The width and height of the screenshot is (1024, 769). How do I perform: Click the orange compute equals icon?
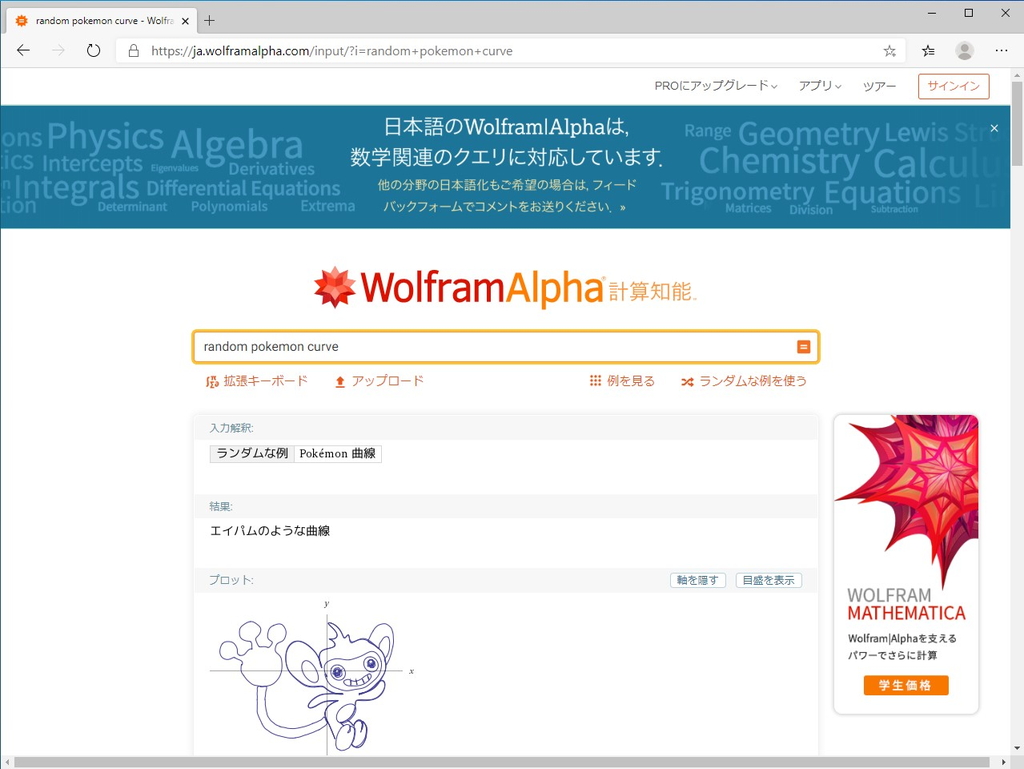coord(803,345)
